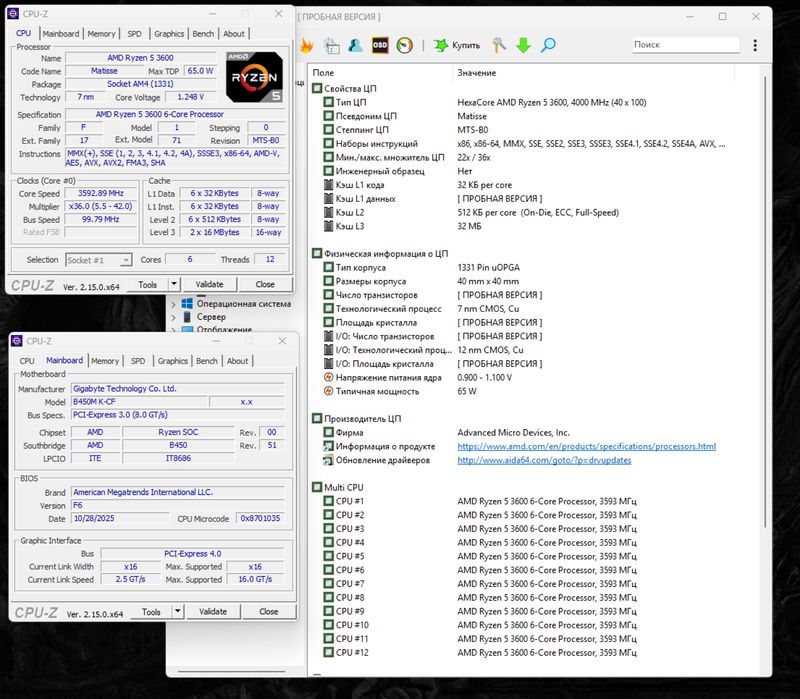Click the gauge benchmark icon in toolbar
This screenshot has height=699, width=800.
tap(404, 45)
